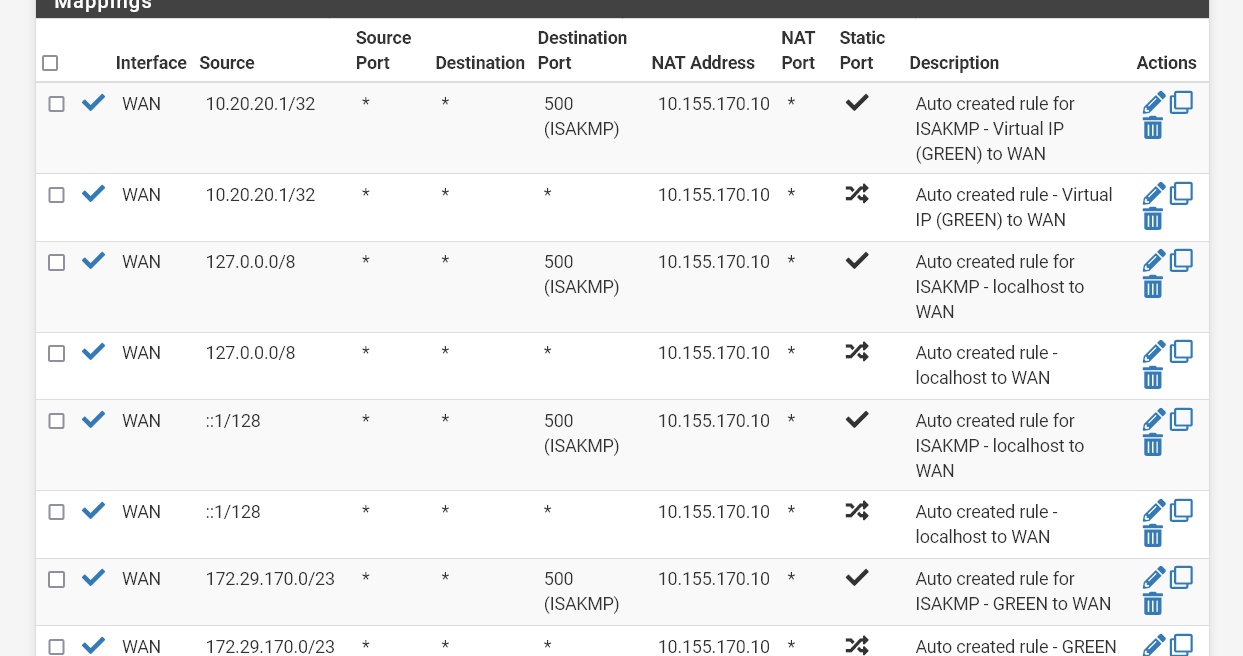Tick the 172.29.170.0/23 ISAKMP rule checkbox

(x=57, y=579)
